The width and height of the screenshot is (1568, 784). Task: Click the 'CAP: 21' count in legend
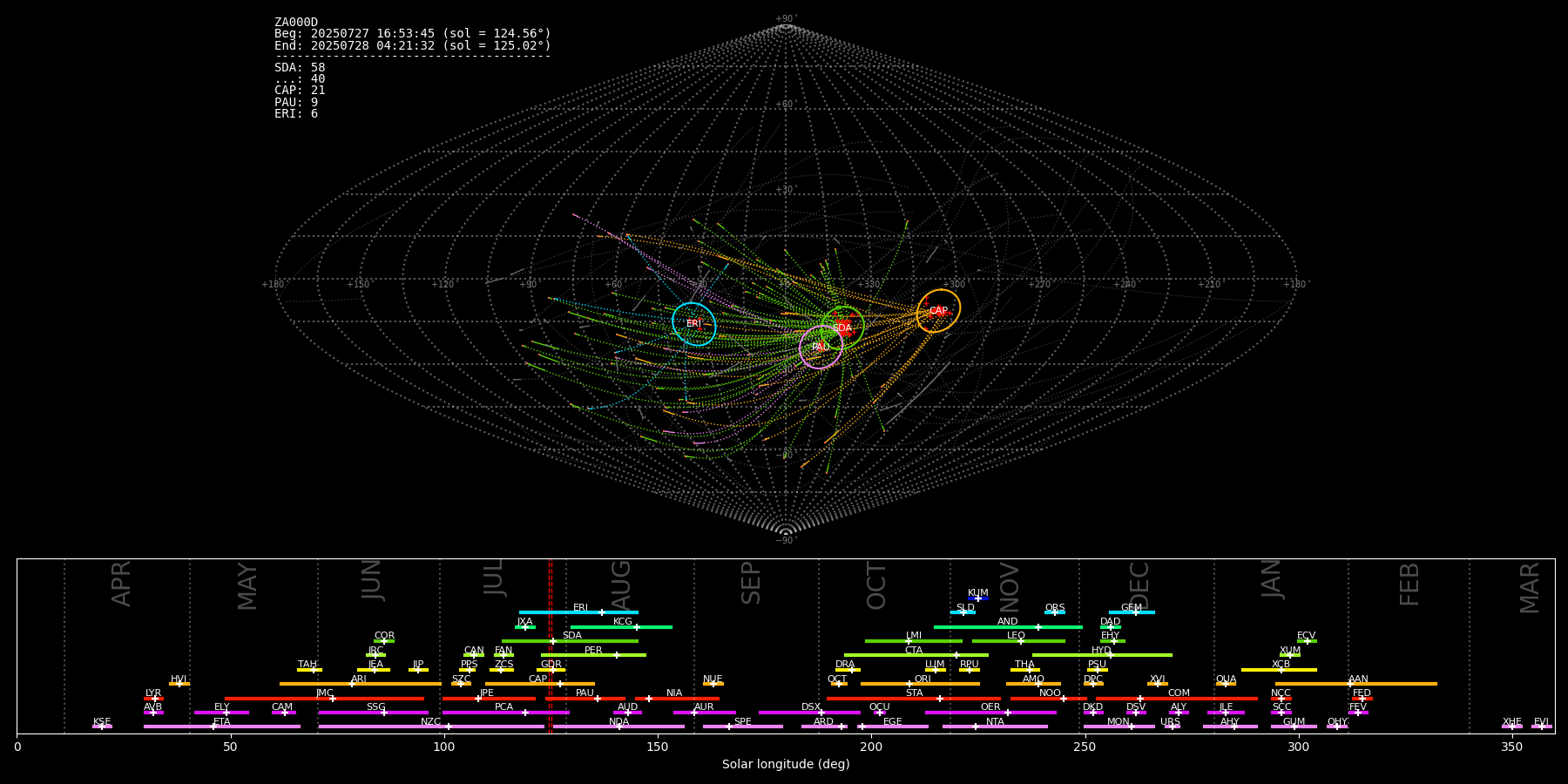click(x=300, y=90)
